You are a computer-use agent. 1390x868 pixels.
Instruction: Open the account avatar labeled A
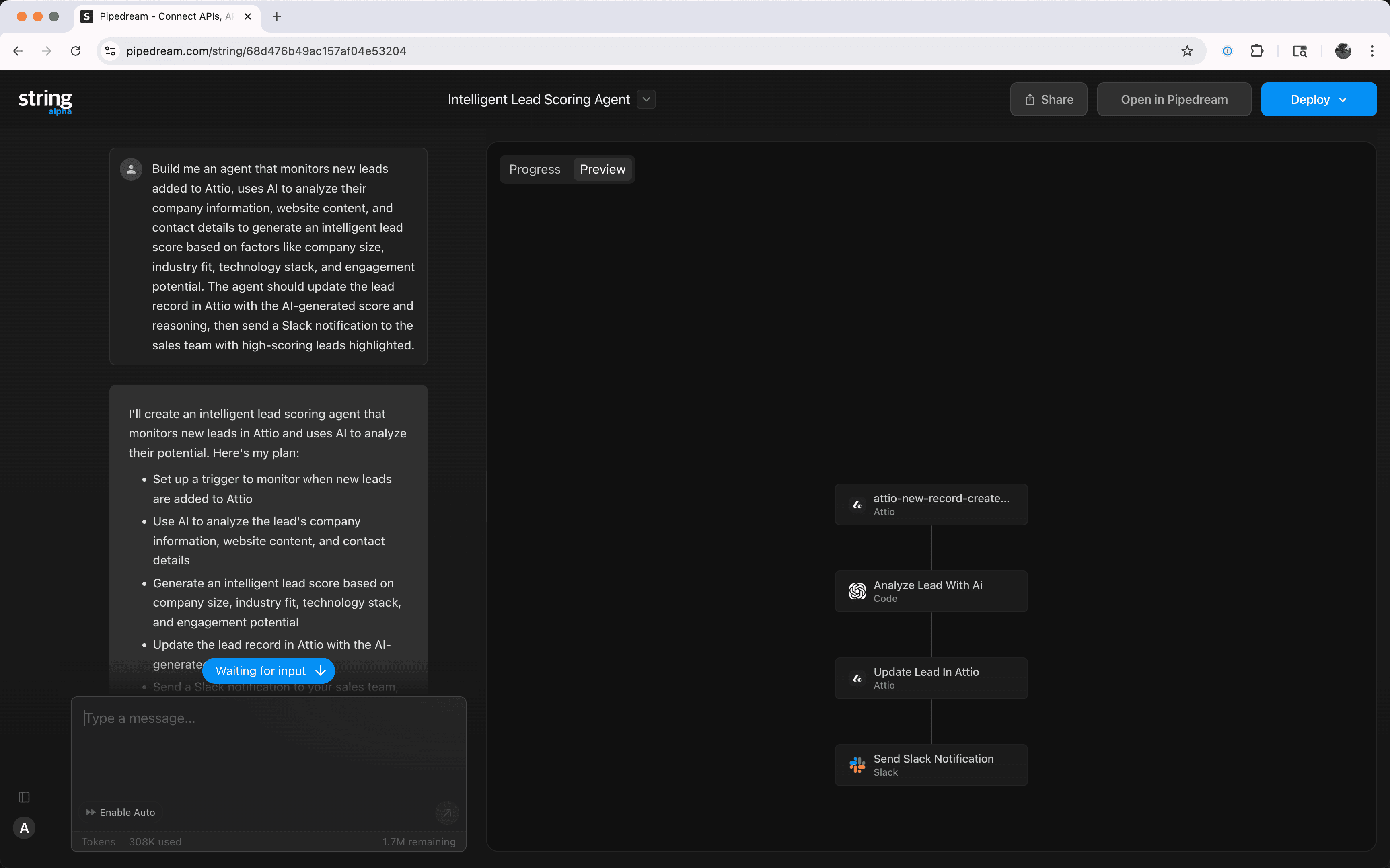(24, 828)
